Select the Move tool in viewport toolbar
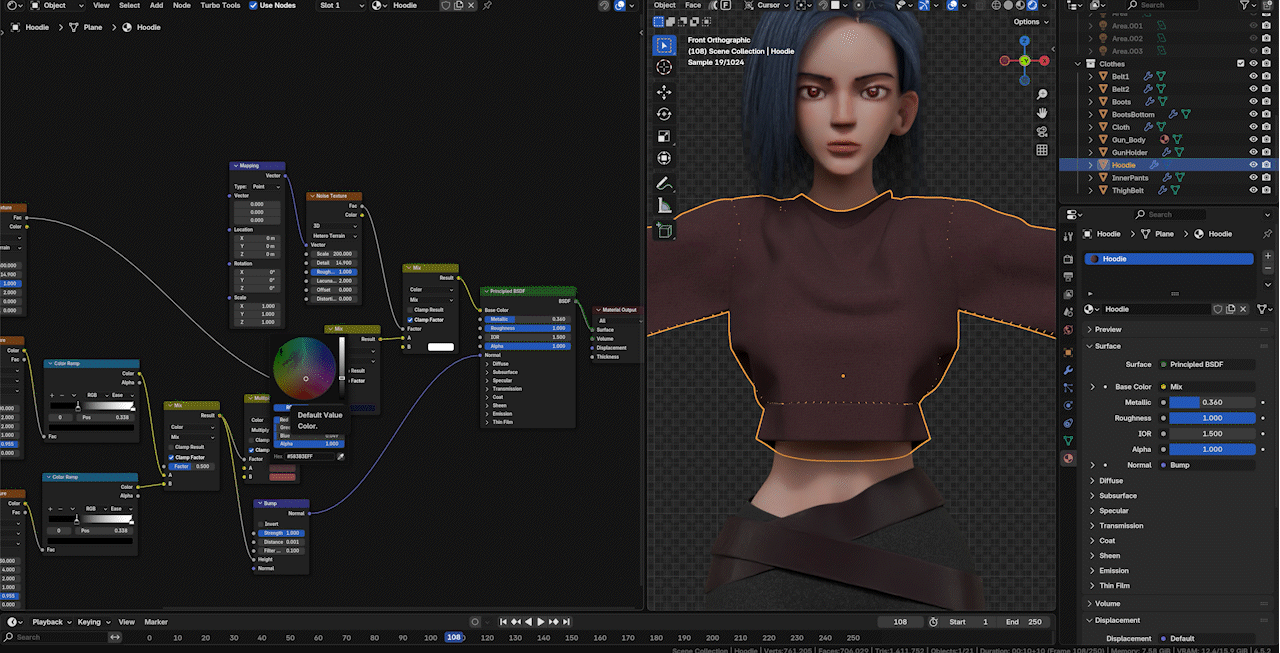Image resolution: width=1280 pixels, height=653 pixels. (x=664, y=91)
